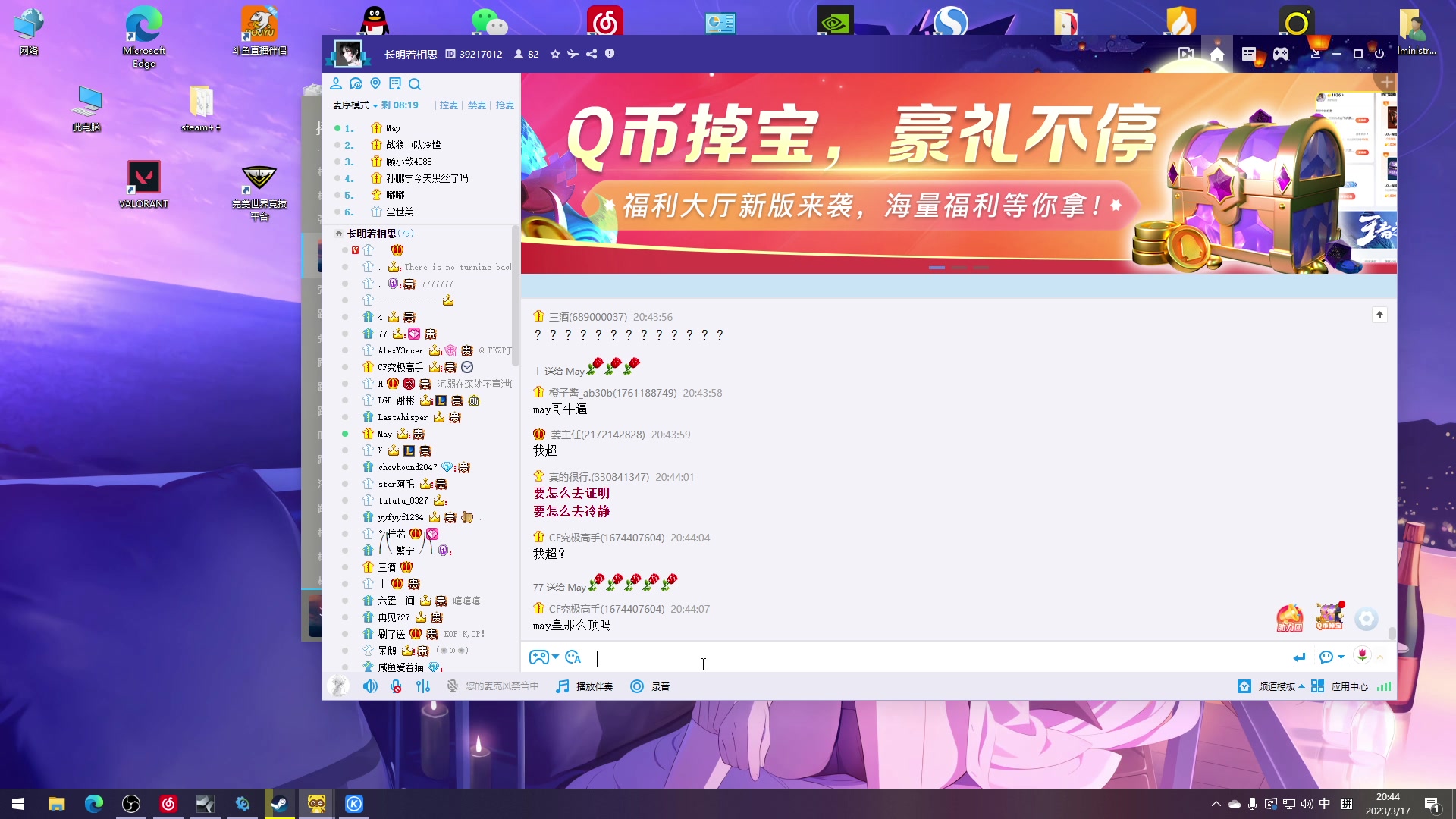This screenshot has height=819, width=1456.
Task: Open the home icon in header
Action: pyautogui.click(x=1217, y=54)
